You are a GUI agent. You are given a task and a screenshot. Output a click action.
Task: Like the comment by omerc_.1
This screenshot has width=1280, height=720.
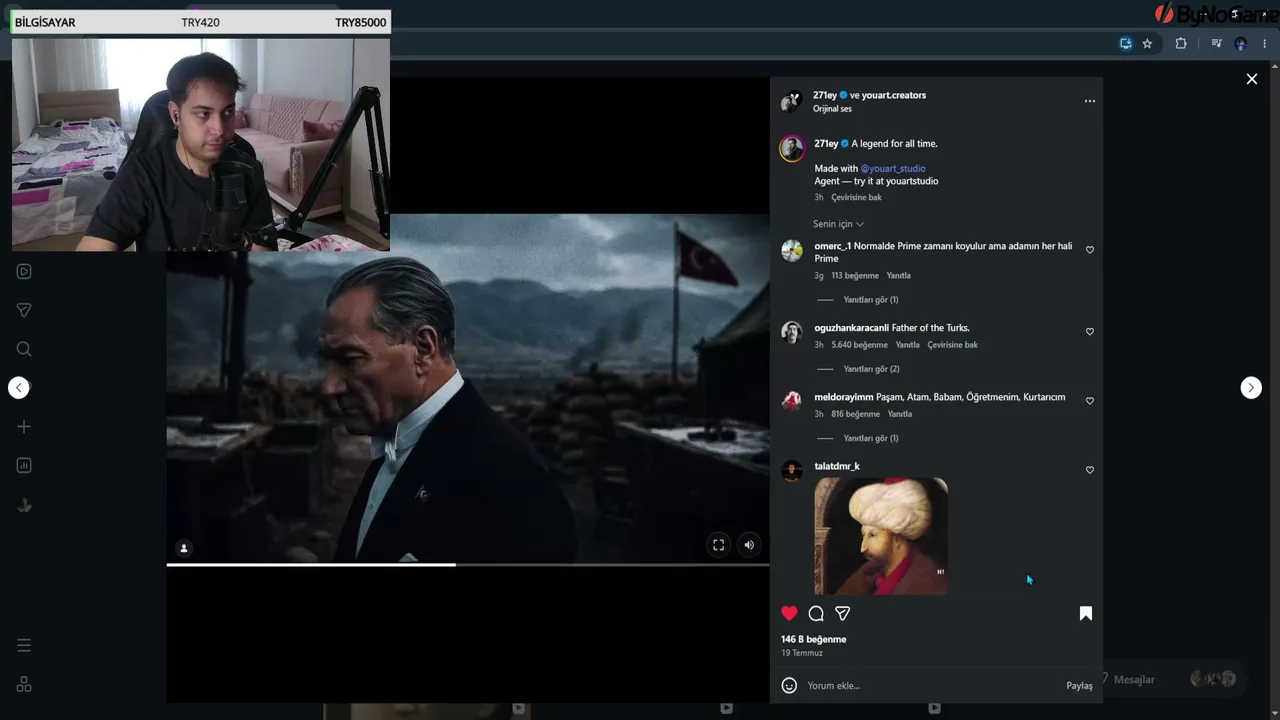1090,250
